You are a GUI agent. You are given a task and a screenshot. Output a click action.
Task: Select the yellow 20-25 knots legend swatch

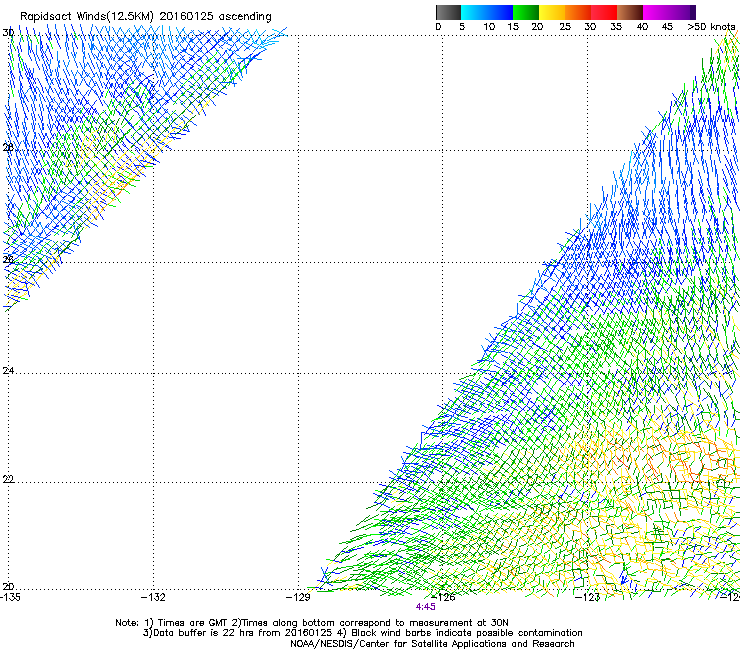tap(552, 12)
